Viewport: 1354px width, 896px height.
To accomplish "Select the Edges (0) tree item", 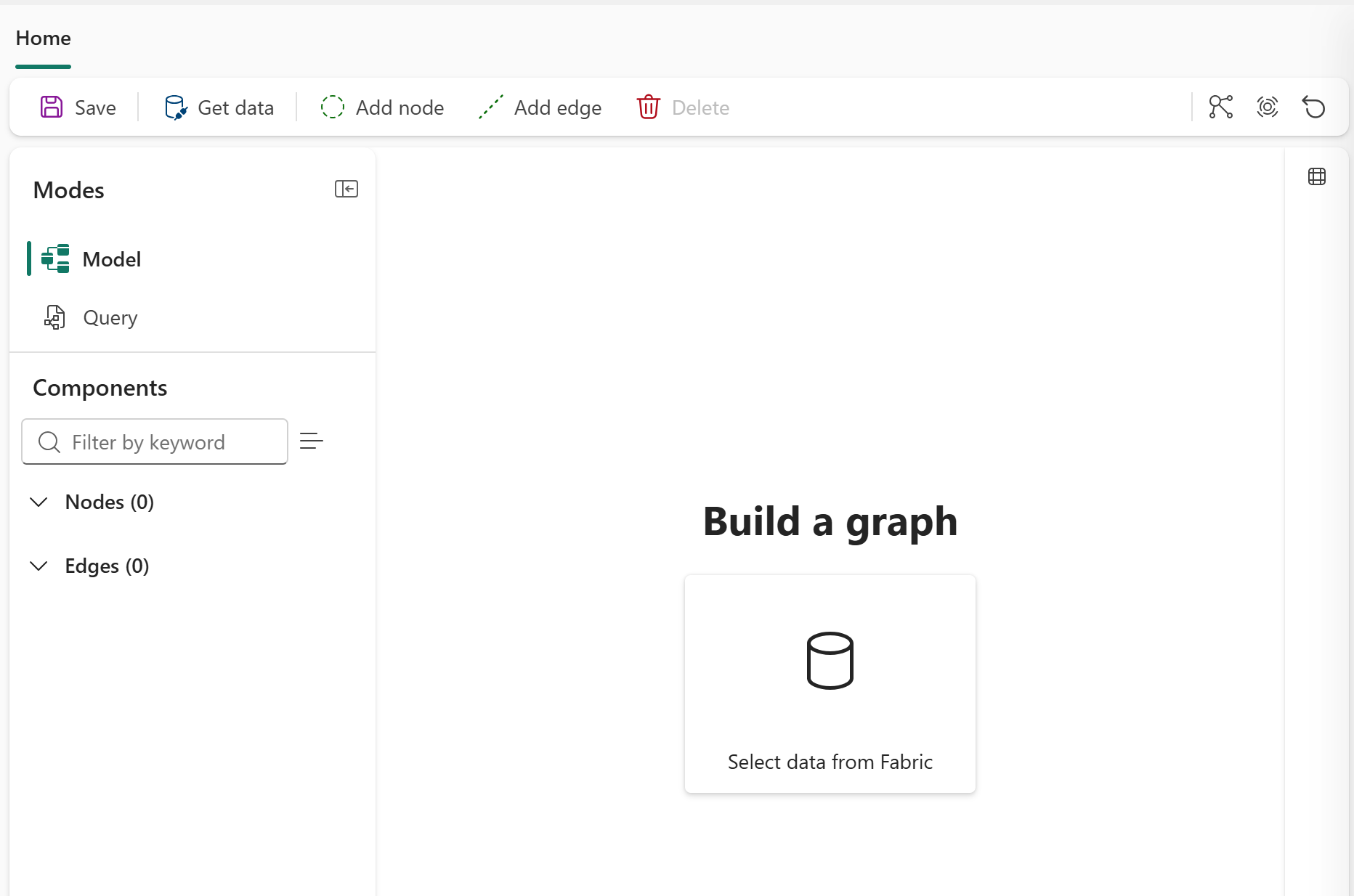I will pos(107,566).
